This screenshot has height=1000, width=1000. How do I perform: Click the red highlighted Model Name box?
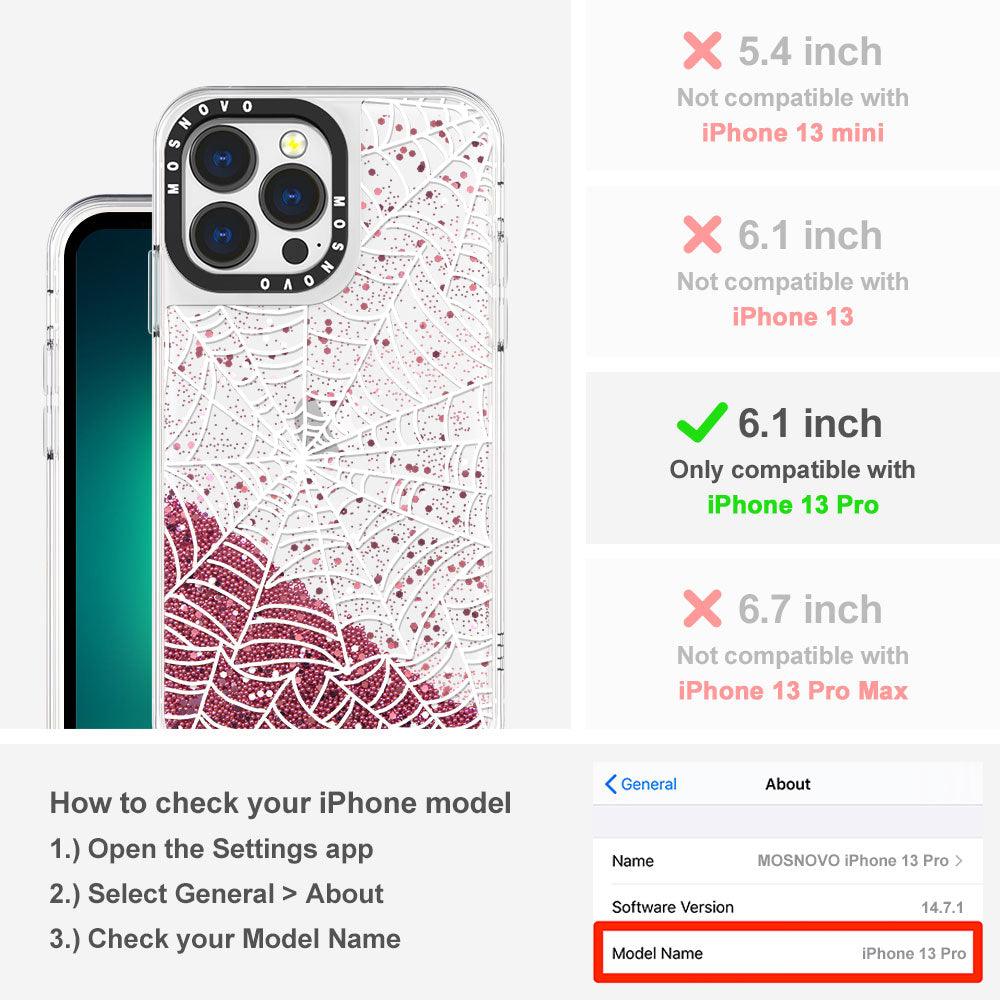788,952
